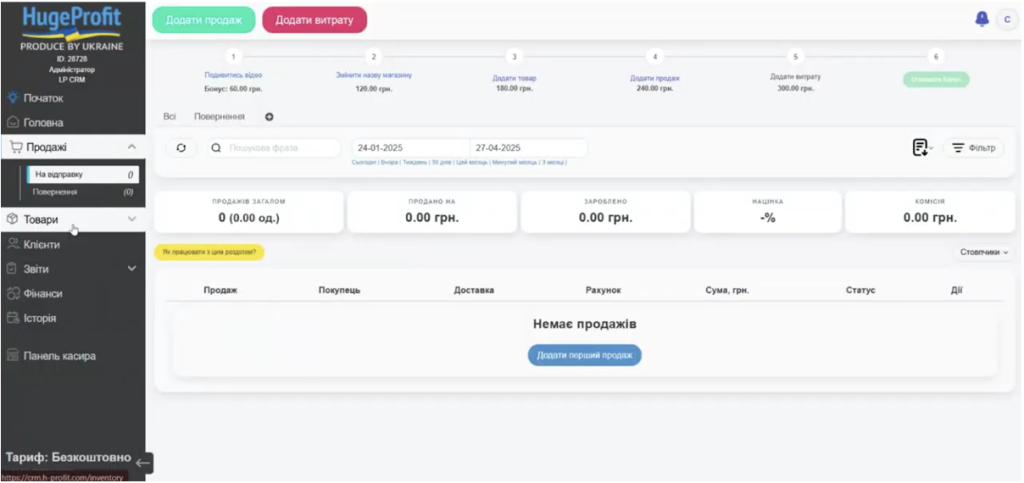The height and width of the screenshot is (483, 1024).
Task: Select the '30 днів' date shortcut
Action: (x=441, y=163)
